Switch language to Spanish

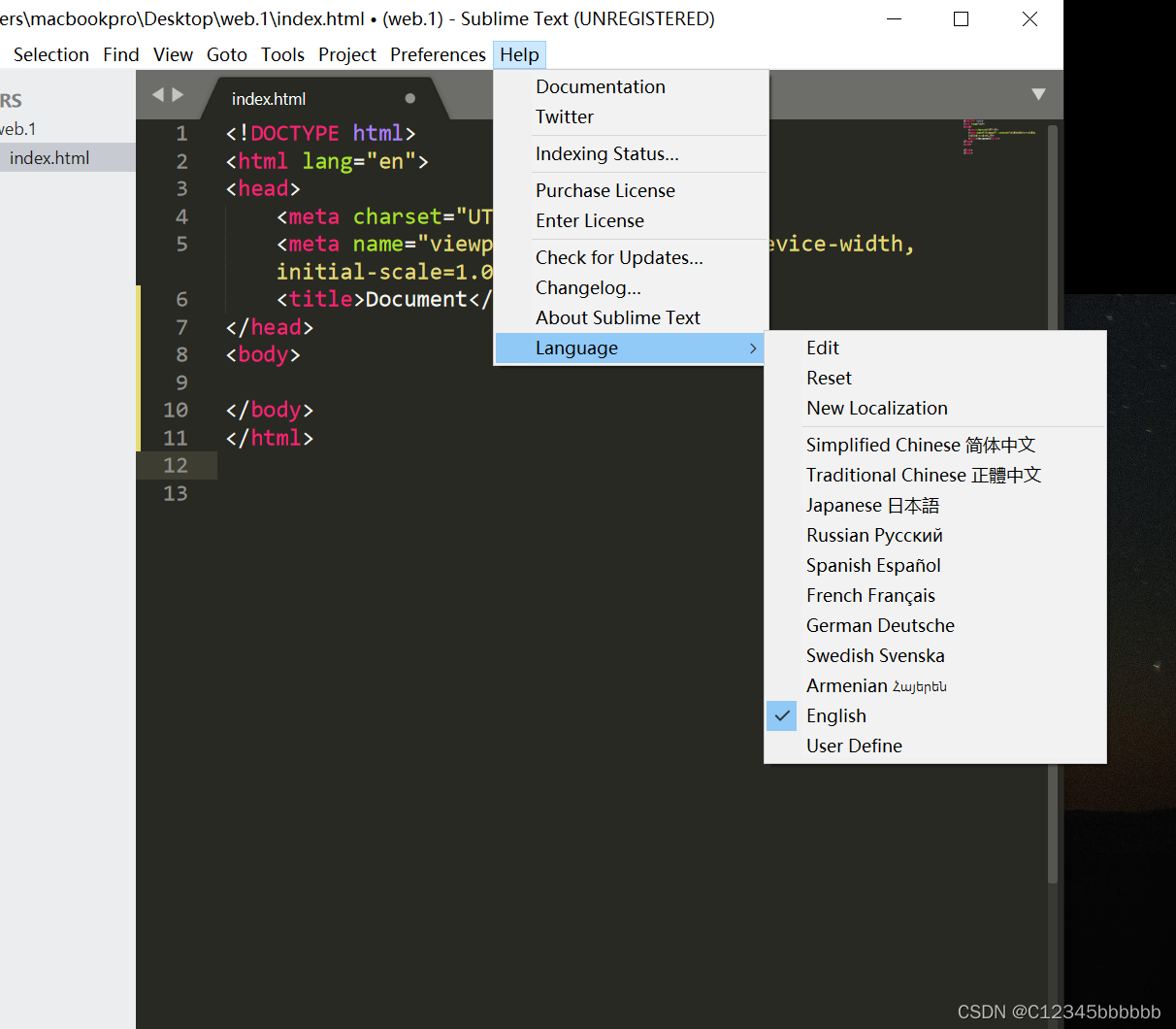click(x=935, y=565)
